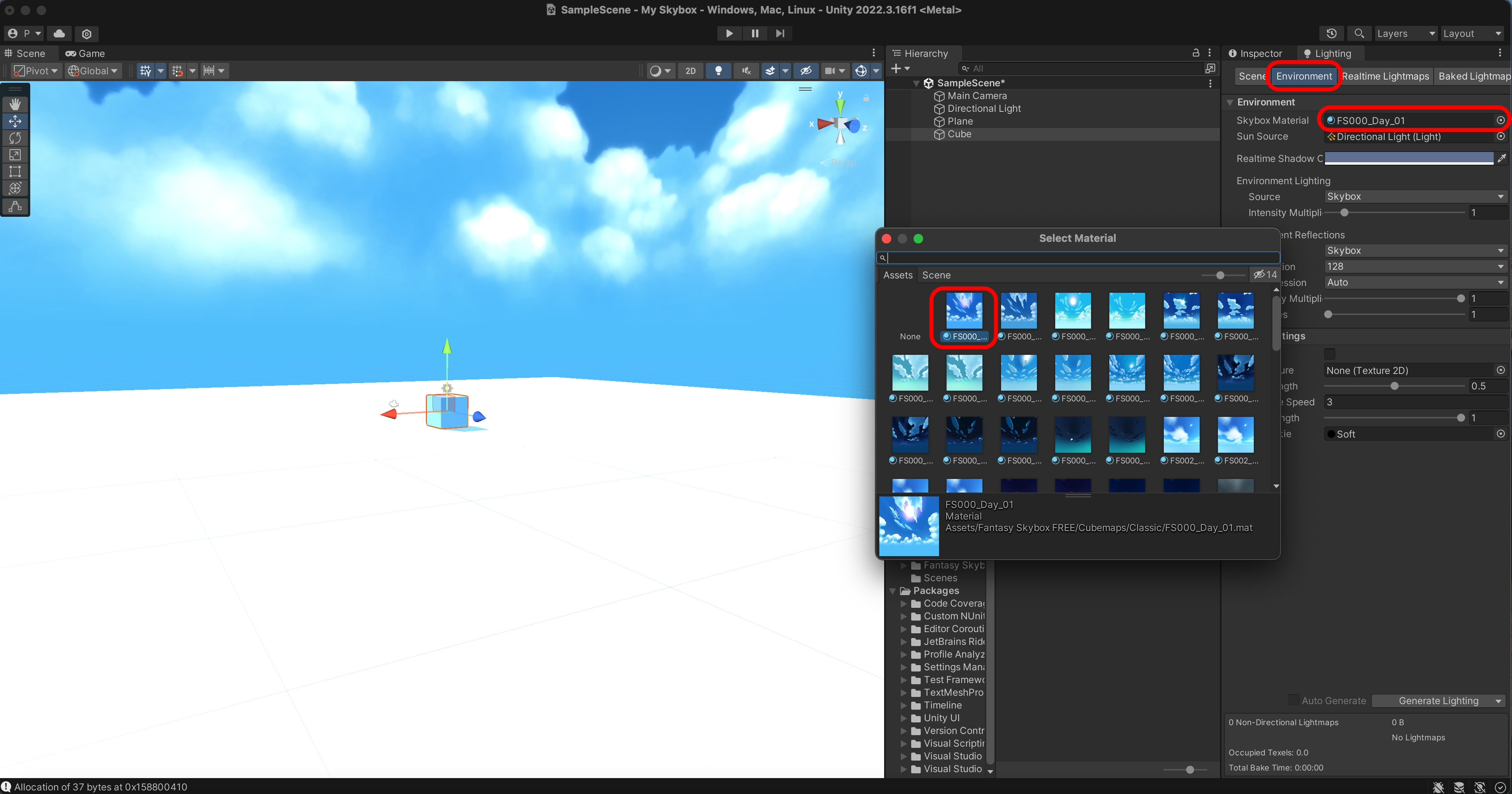The width and height of the screenshot is (1512, 794).
Task: Switch to the Game tab
Action: 85,53
